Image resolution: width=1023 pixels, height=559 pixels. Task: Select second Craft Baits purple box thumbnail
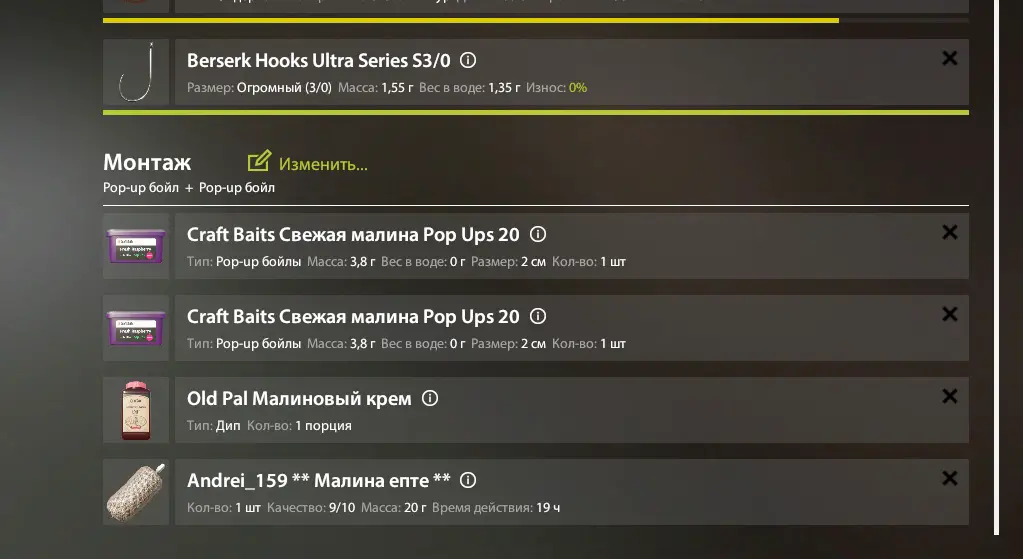(136, 328)
